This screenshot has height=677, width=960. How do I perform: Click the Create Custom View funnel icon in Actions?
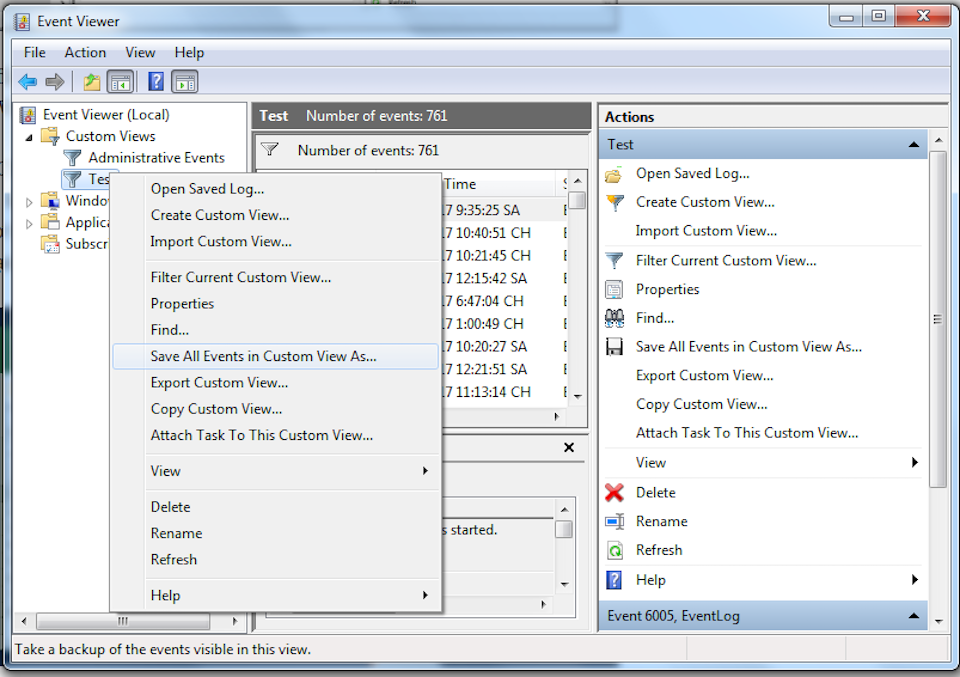click(x=614, y=203)
